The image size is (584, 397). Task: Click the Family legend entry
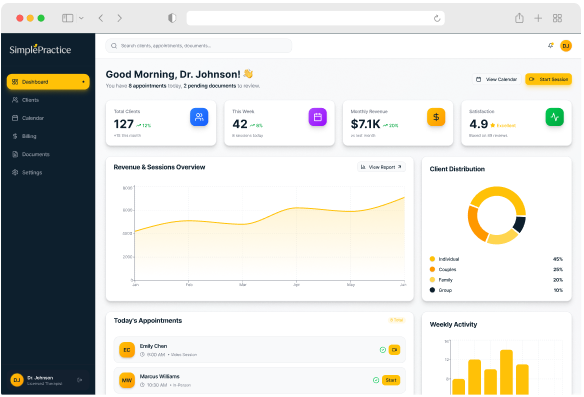[496, 280]
